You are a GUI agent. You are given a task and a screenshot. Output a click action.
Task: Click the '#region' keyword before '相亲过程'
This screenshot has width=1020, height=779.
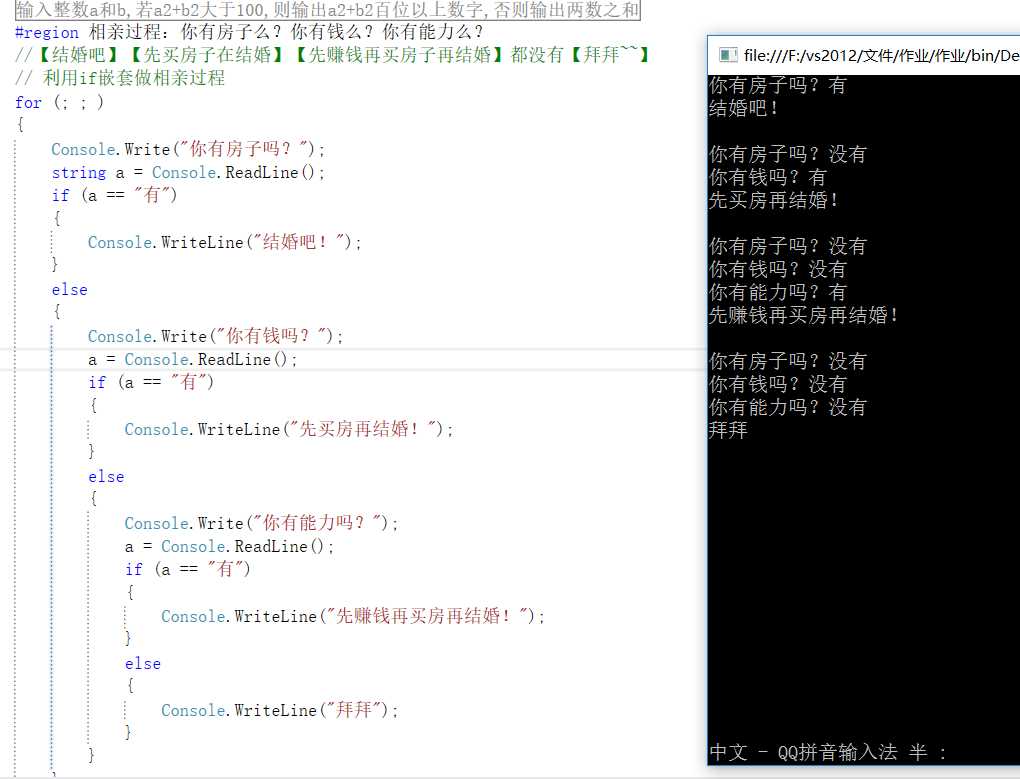pyautogui.click(x=47, y=32)
